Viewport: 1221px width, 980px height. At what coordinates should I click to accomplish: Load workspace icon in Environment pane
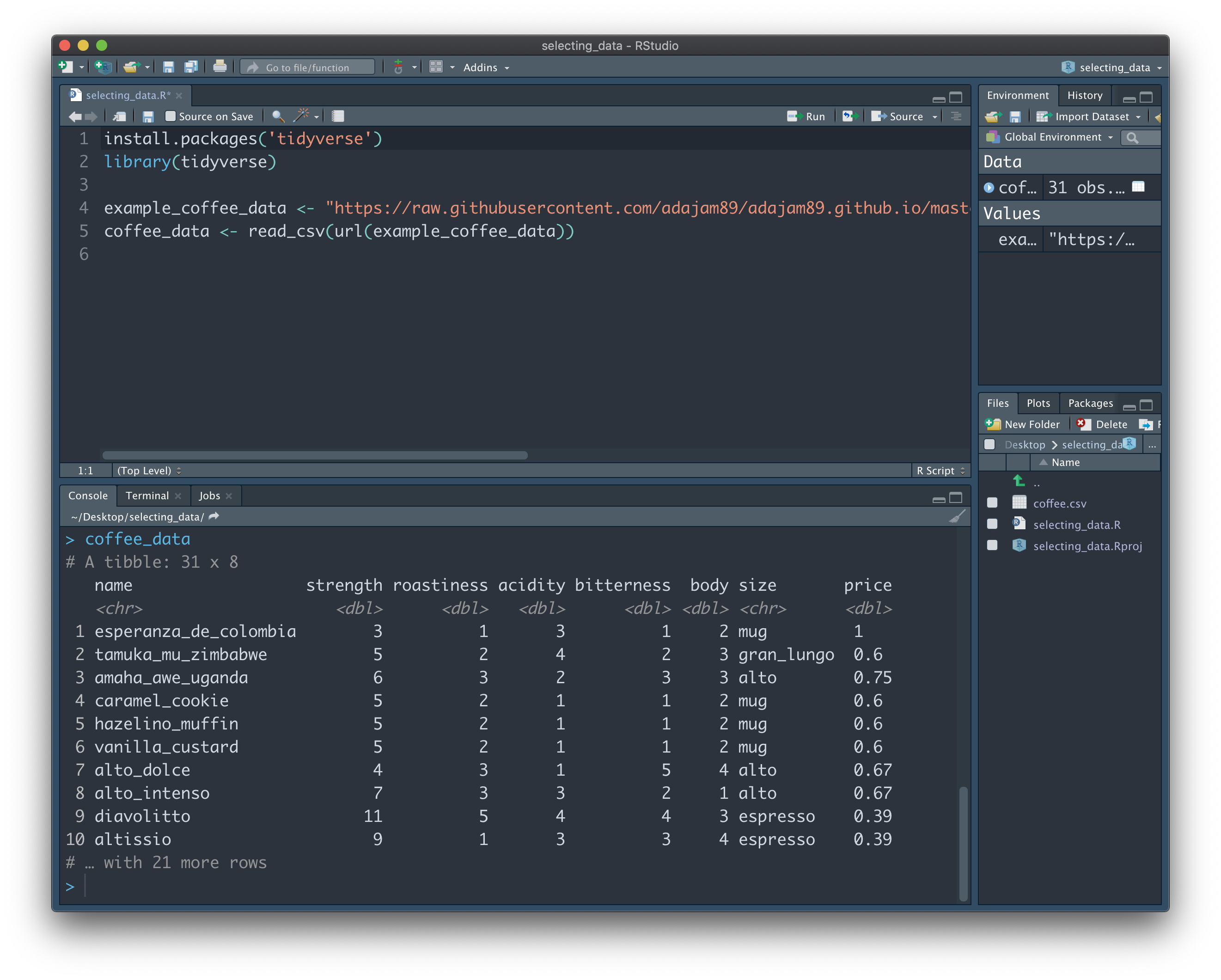click(993, 116)
